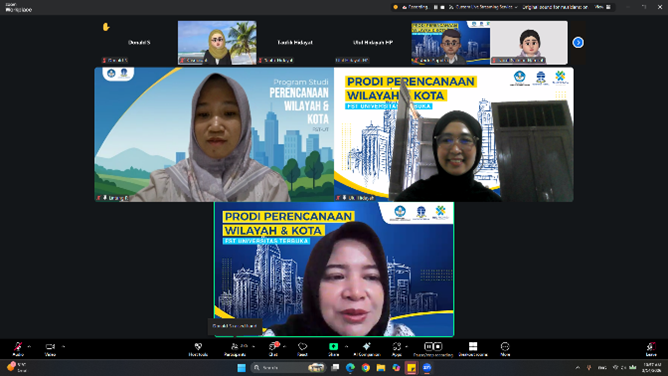Unmute the microphone with the Audio icon

pos(18,347)
